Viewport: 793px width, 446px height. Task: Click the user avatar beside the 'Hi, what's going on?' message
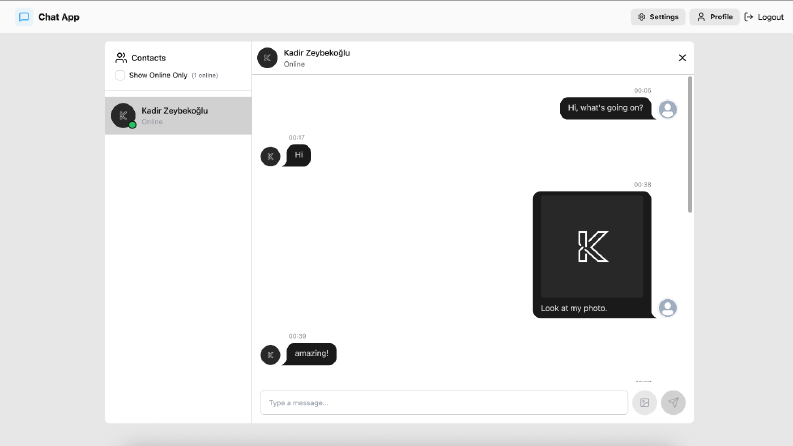pyautogui.click(x=668, y=109)
